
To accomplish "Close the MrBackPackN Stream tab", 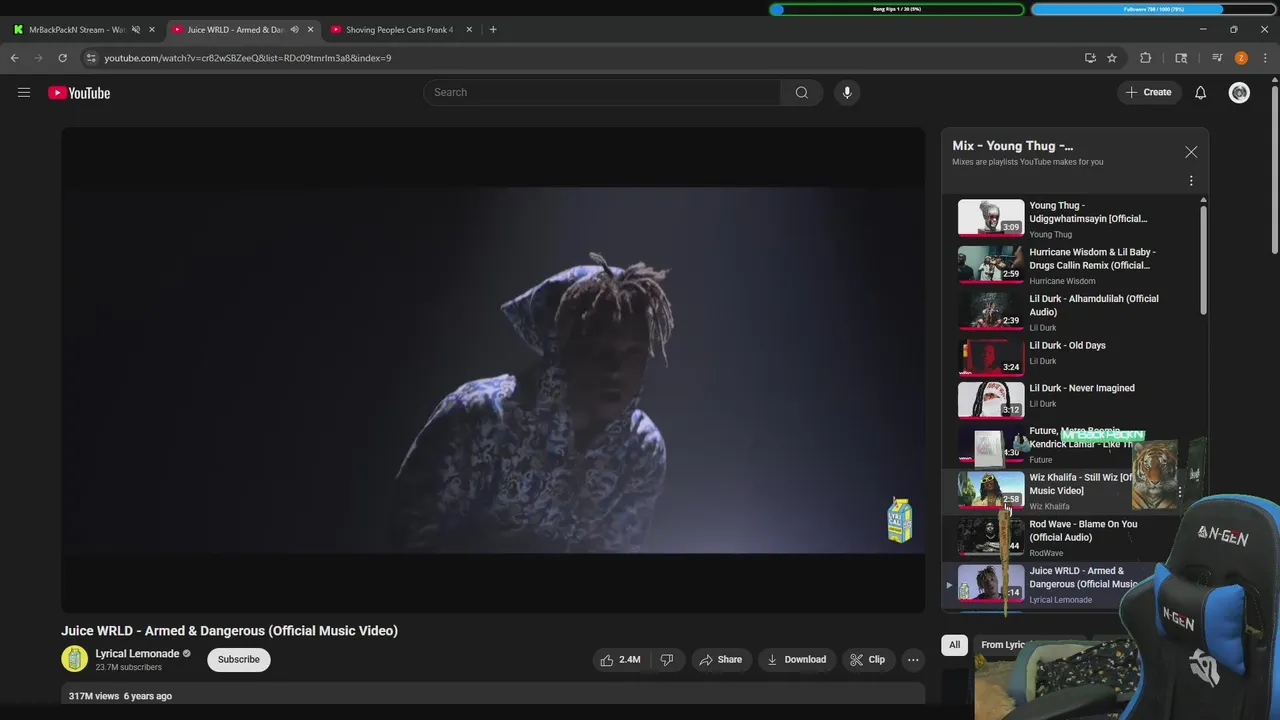I will tap(152, 29).
